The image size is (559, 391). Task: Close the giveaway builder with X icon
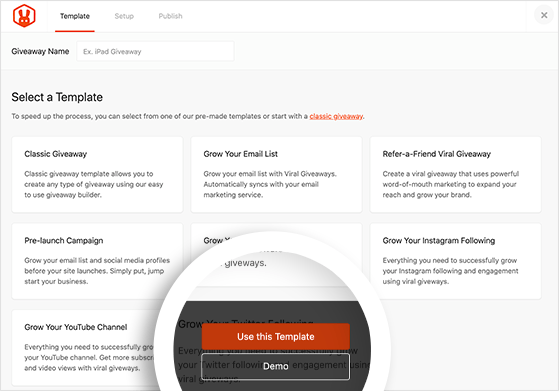(x=544, y=15)
